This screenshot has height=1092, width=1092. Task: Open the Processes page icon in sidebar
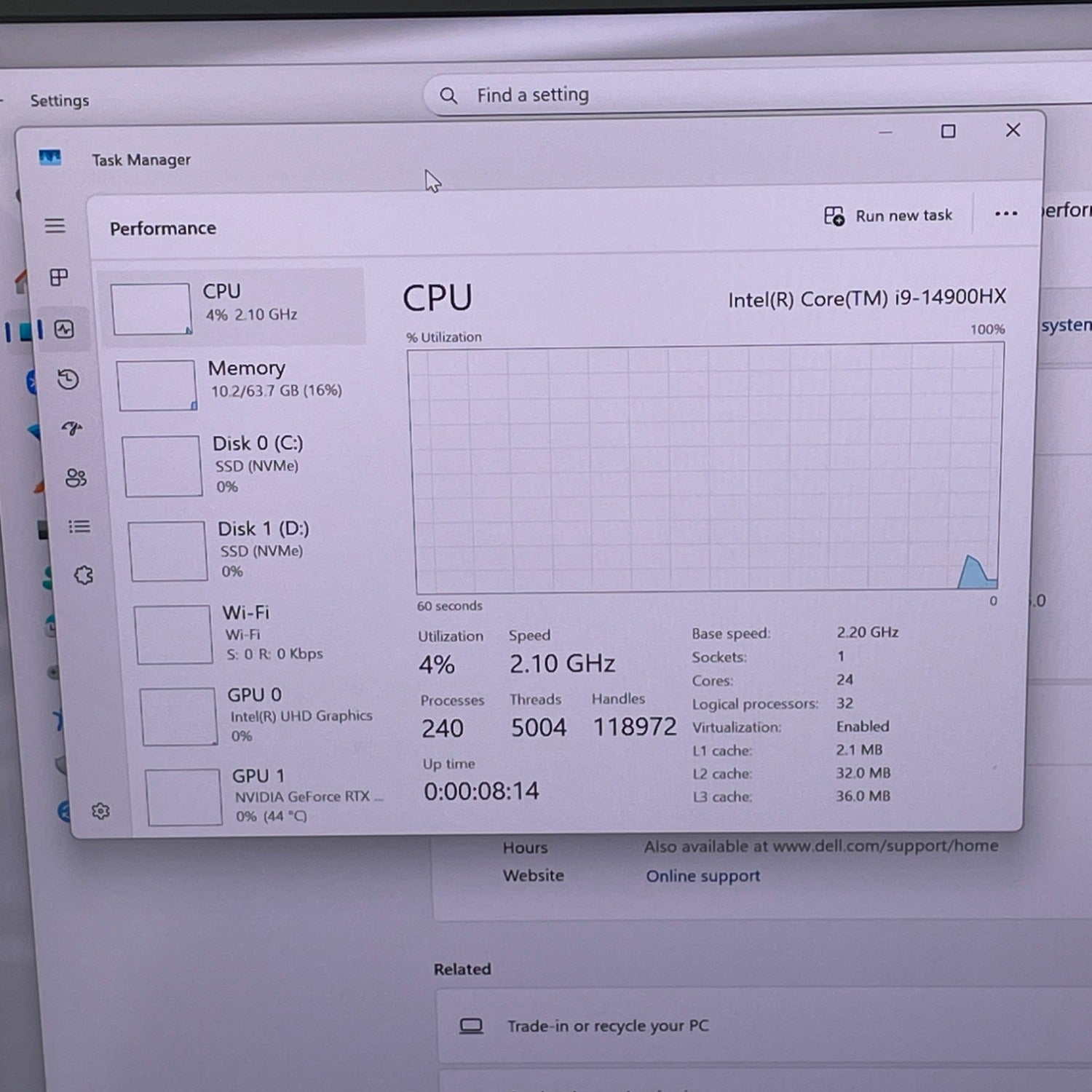(x=59, y=277)
